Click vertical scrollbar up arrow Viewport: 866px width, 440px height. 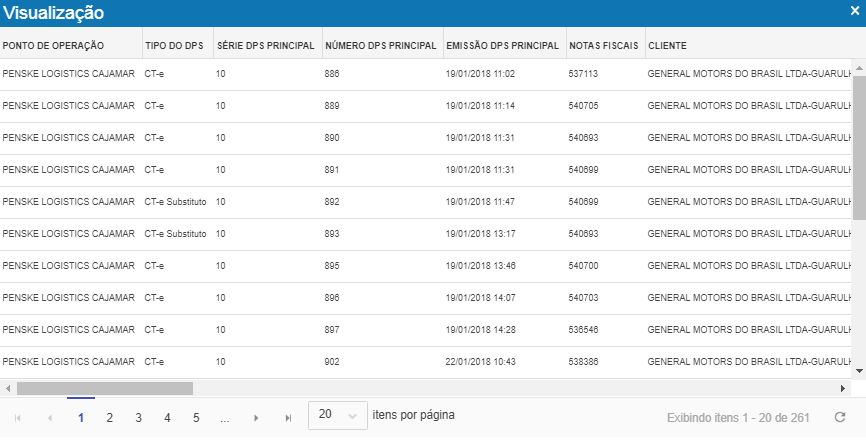point(859,68)
